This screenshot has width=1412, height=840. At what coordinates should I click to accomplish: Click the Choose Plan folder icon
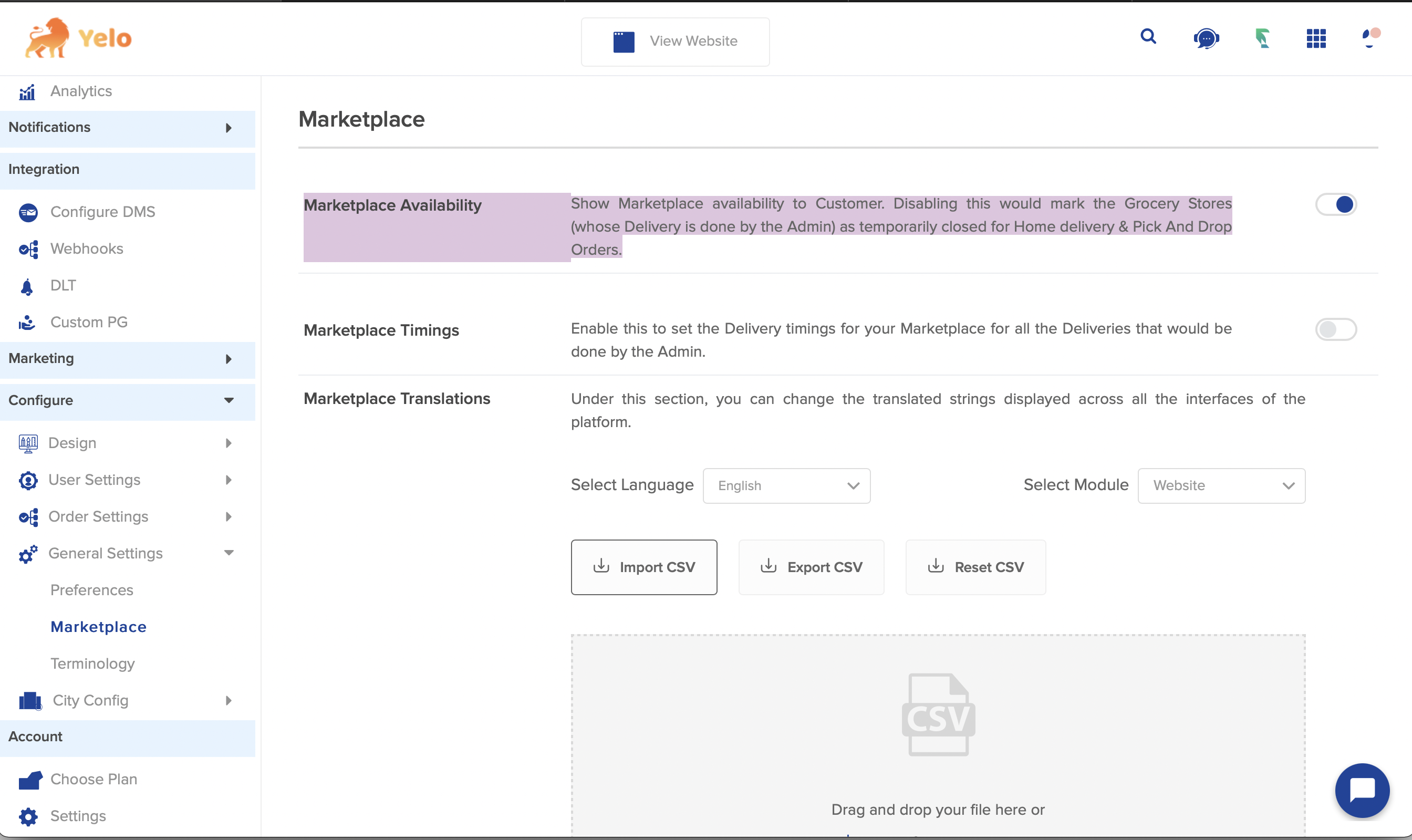pos(30,780)
